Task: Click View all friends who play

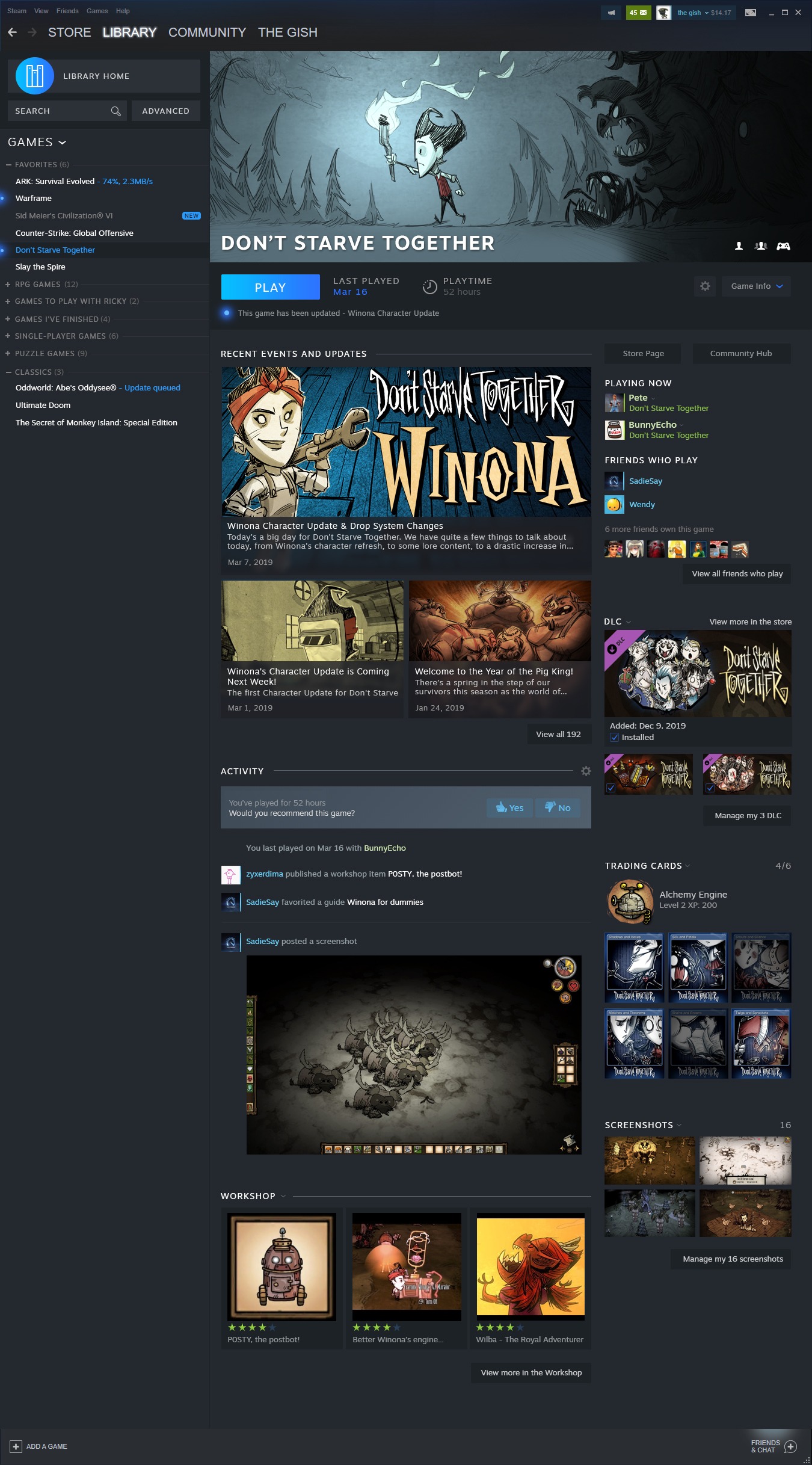Action: 737,574
